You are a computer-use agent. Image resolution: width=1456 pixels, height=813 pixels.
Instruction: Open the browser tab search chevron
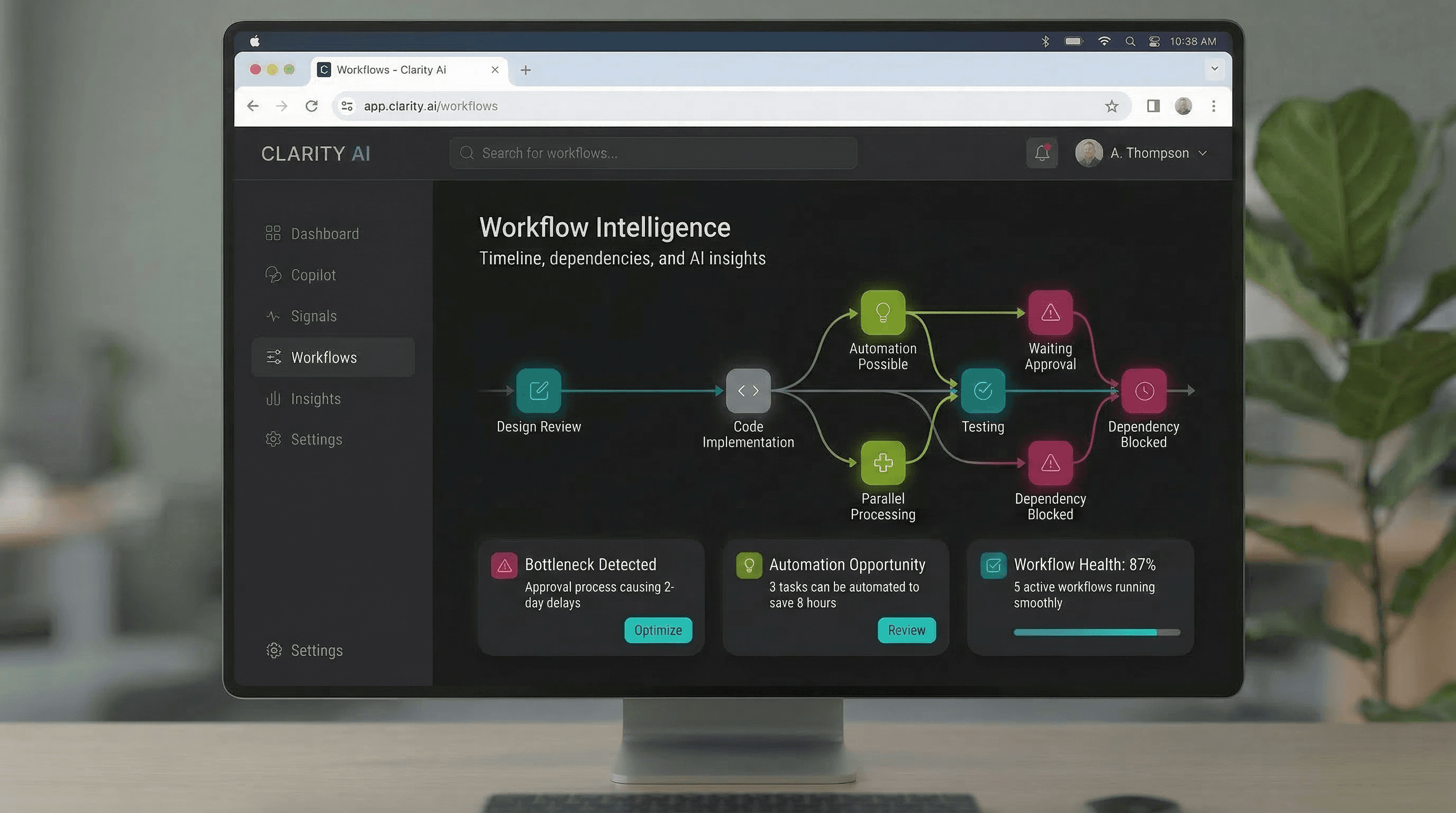[1214, 69]
